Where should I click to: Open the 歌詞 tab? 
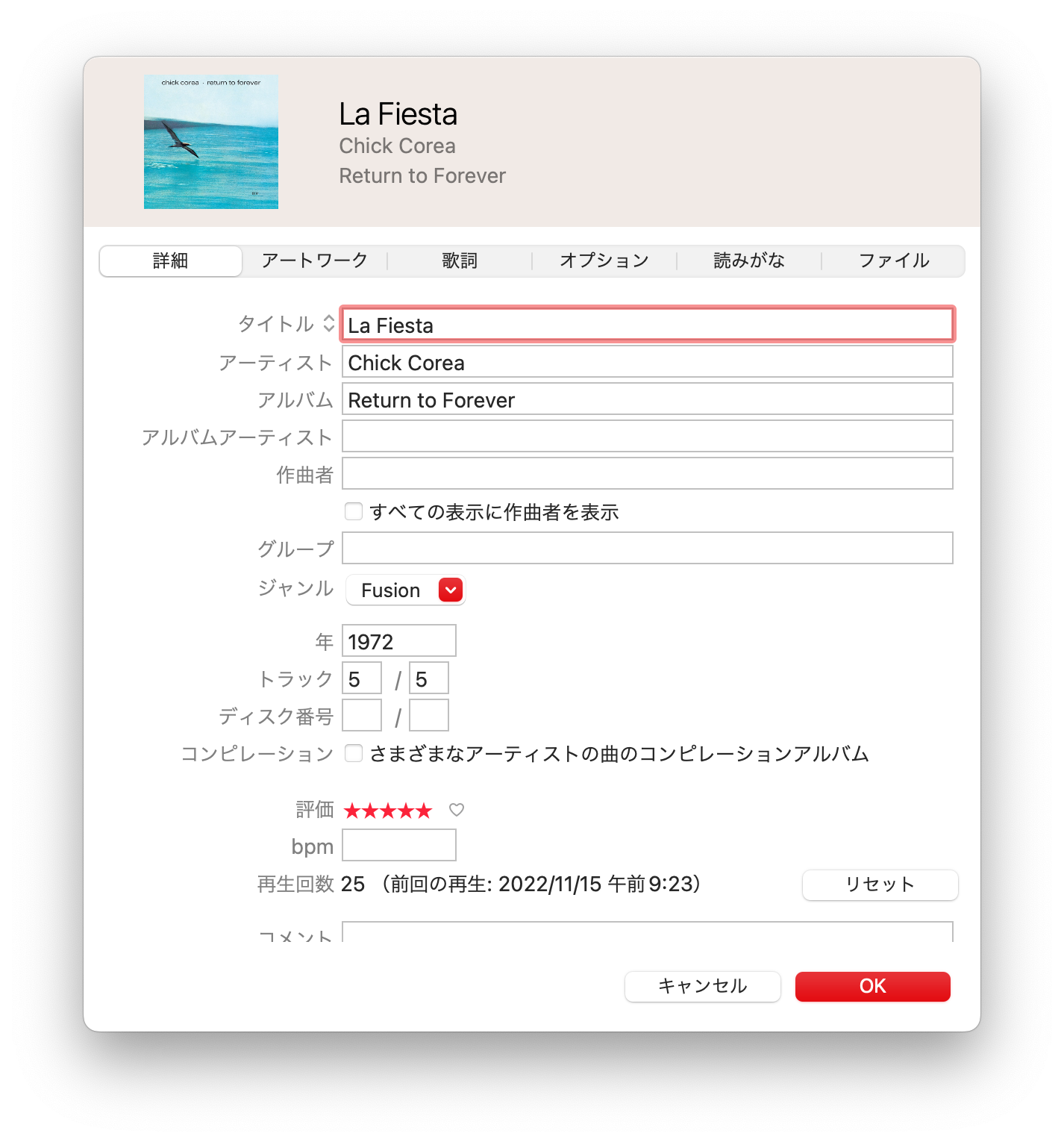460,260
